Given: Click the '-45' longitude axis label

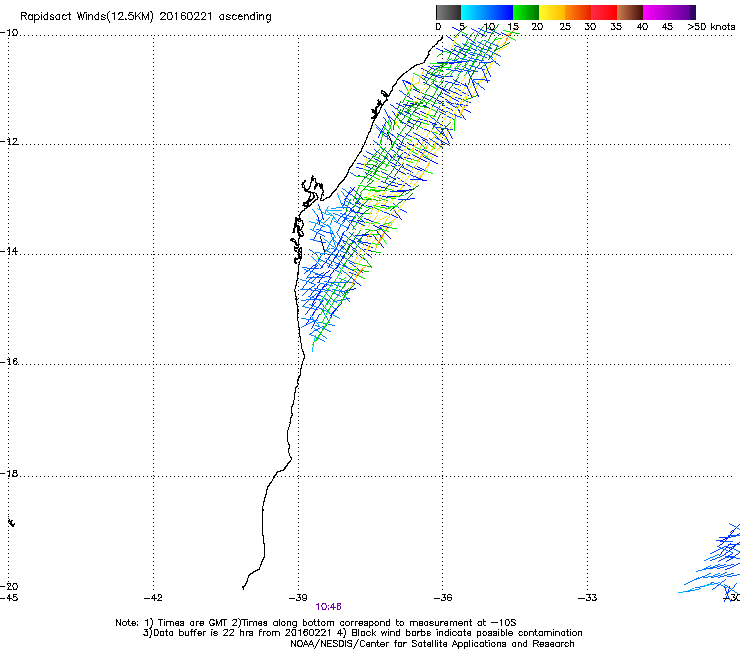Looking at the screenshot, I should [x=9, y=598].
